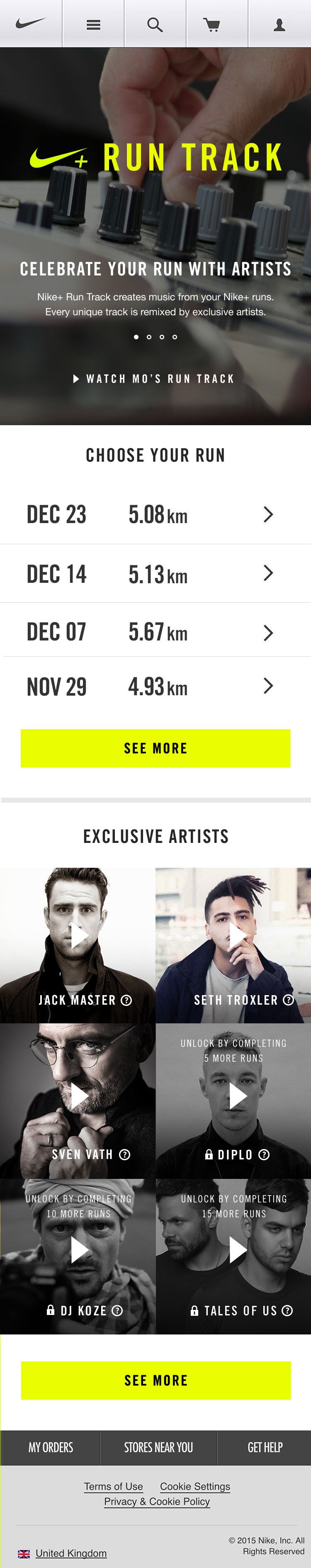The width and height of the screenshot is (311, 1568).
Task: Open the Dec 14 run chevron
Action: coord(268,573)
